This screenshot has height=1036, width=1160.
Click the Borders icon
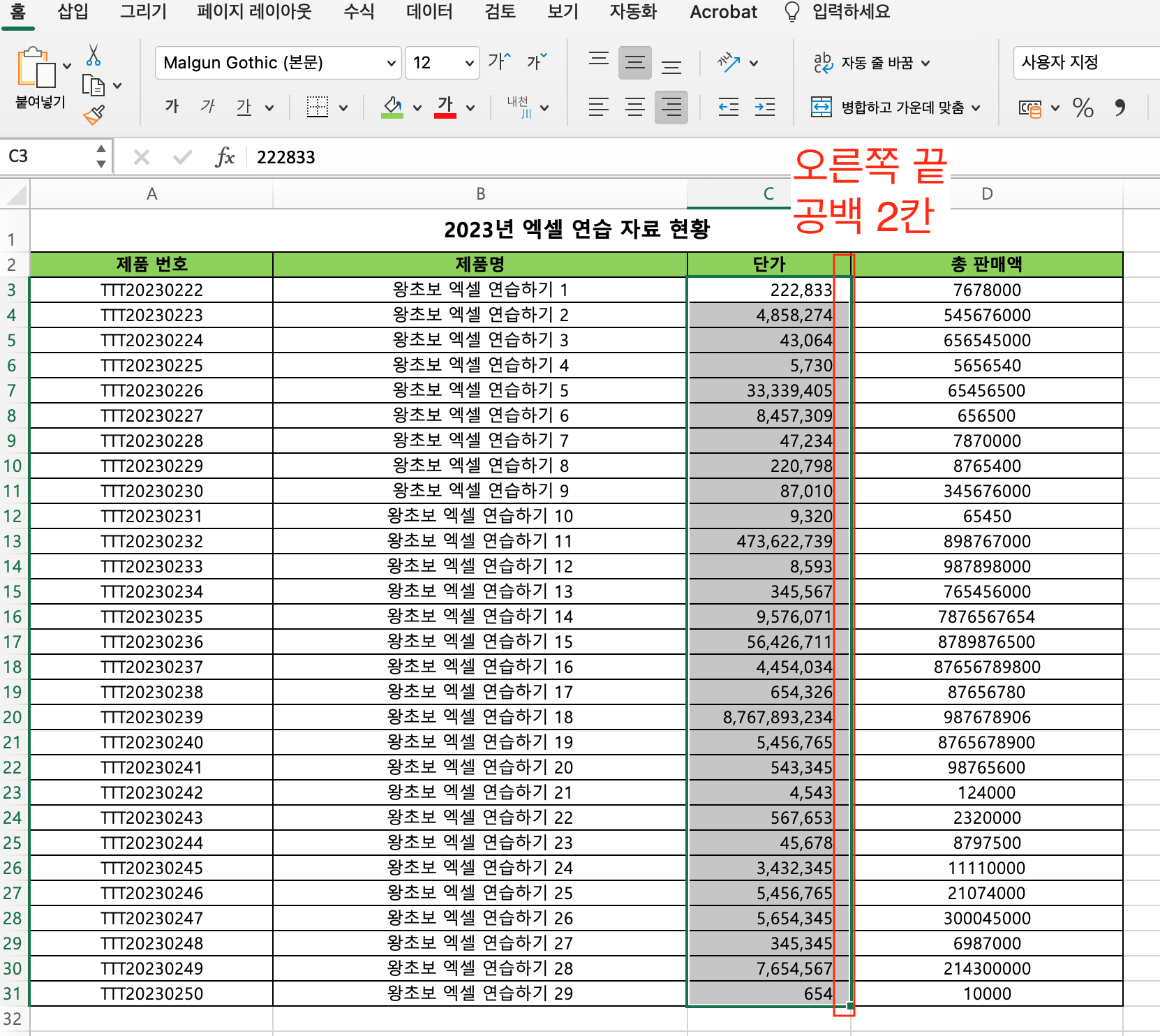318,107
